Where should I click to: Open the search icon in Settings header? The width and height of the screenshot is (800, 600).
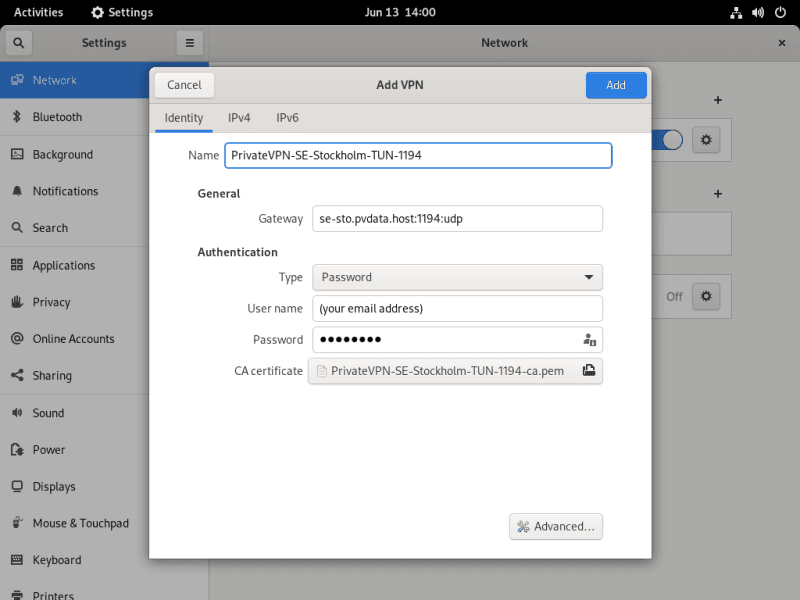pos(19,43)
